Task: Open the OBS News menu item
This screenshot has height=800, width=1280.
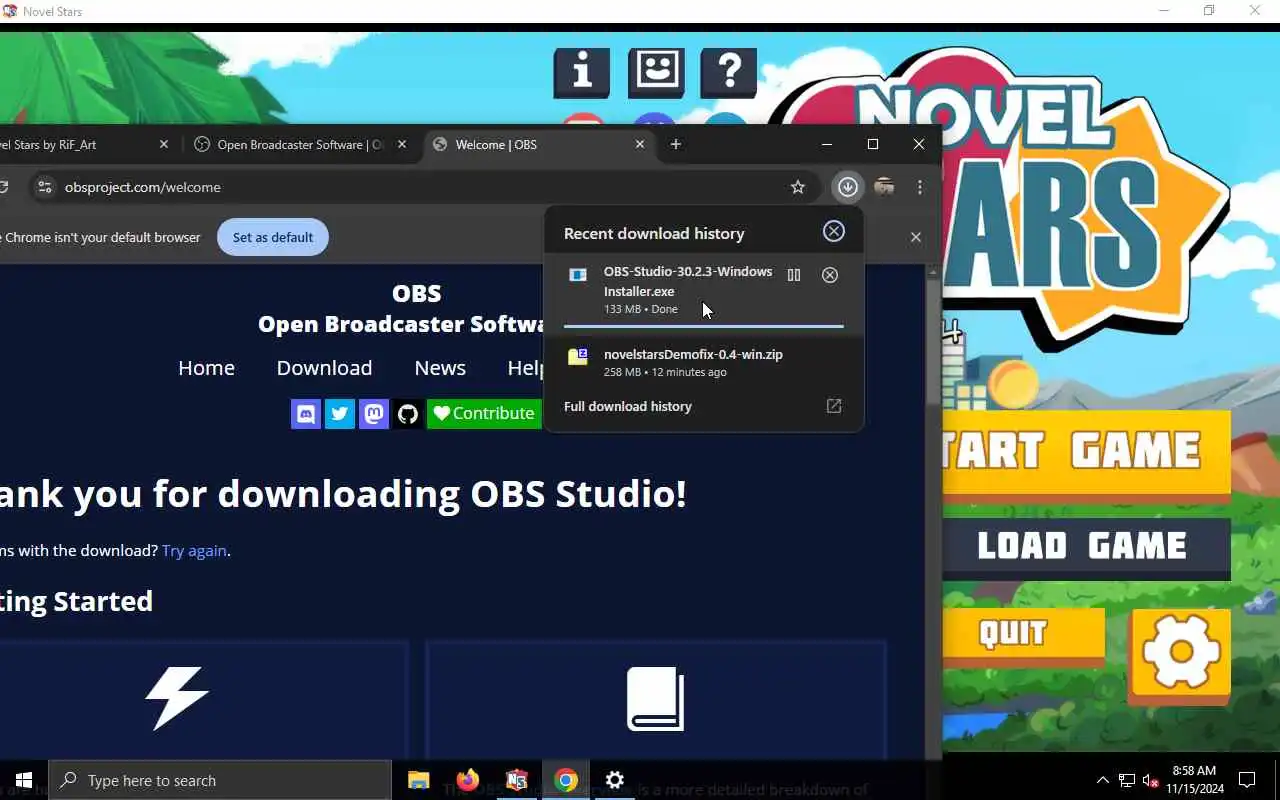Action: [x=440, y=368]
